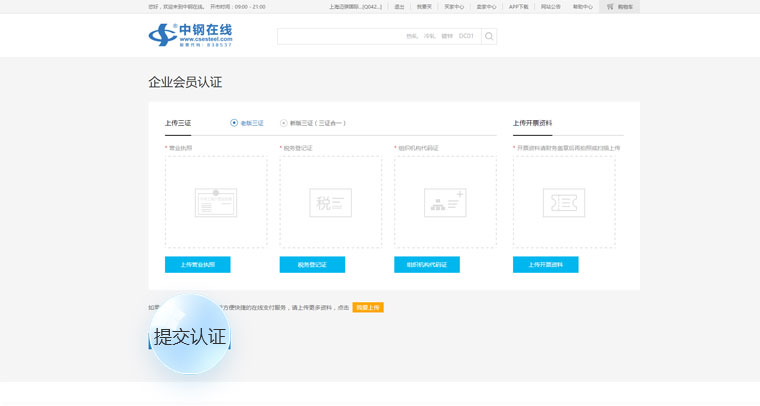Open the APP下载 link
760x406 pixels.
click(x=518, y=6)
